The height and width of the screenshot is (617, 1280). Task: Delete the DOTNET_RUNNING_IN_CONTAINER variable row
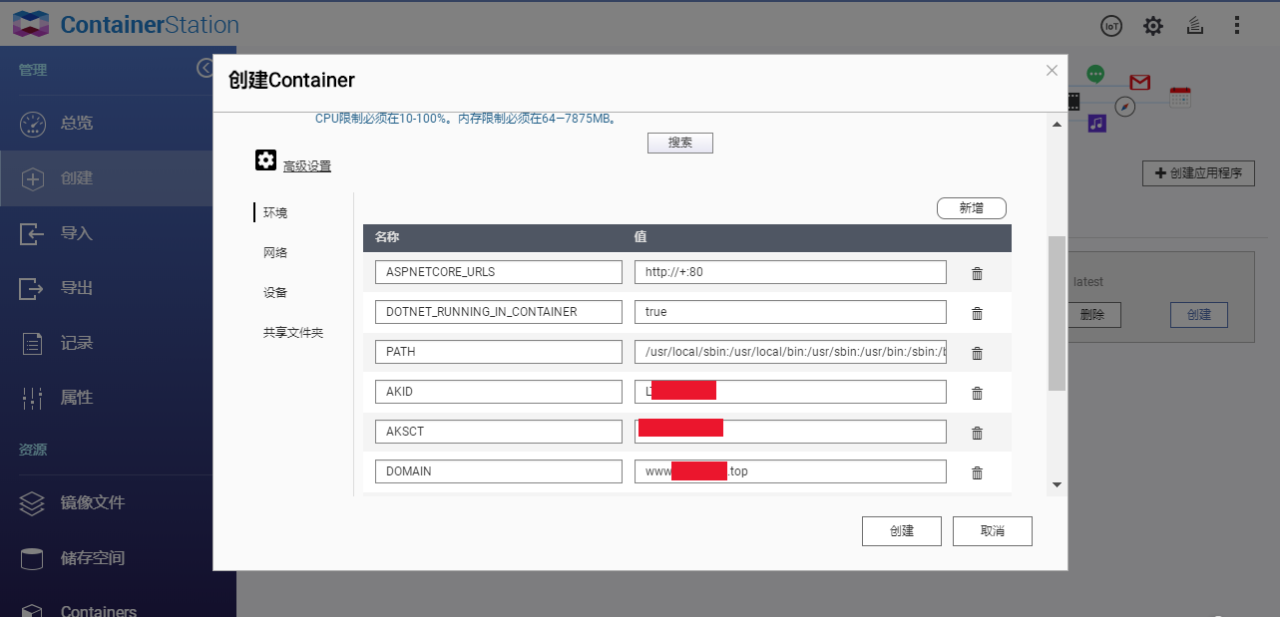pos(977,313)
